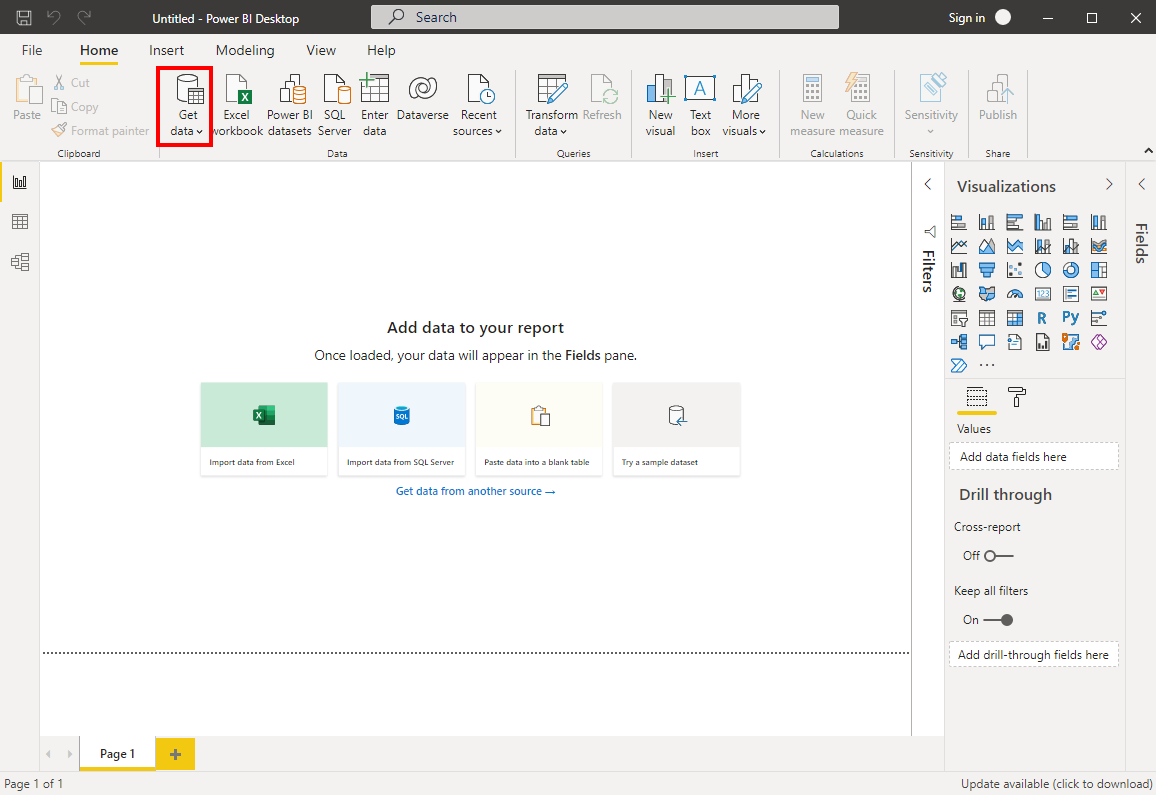The width and height of the screenshot is (1156, 795).
Task: Open the Modeling ribbon tab
Action: click(245, 50)
